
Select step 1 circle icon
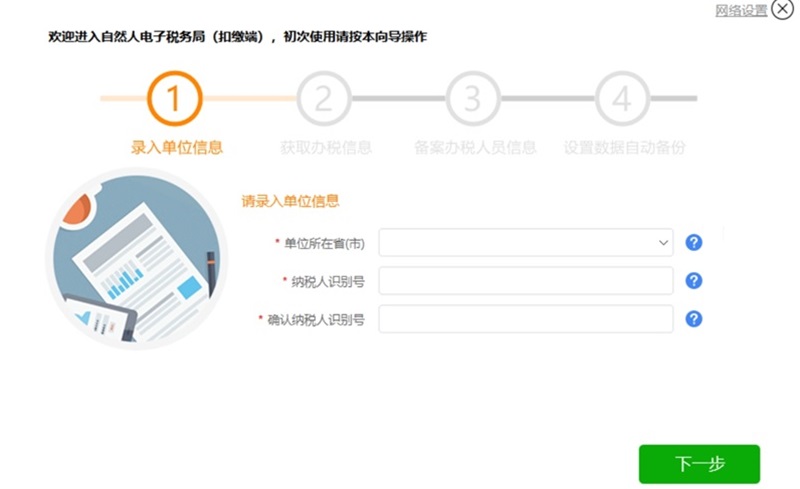(174, 99)
